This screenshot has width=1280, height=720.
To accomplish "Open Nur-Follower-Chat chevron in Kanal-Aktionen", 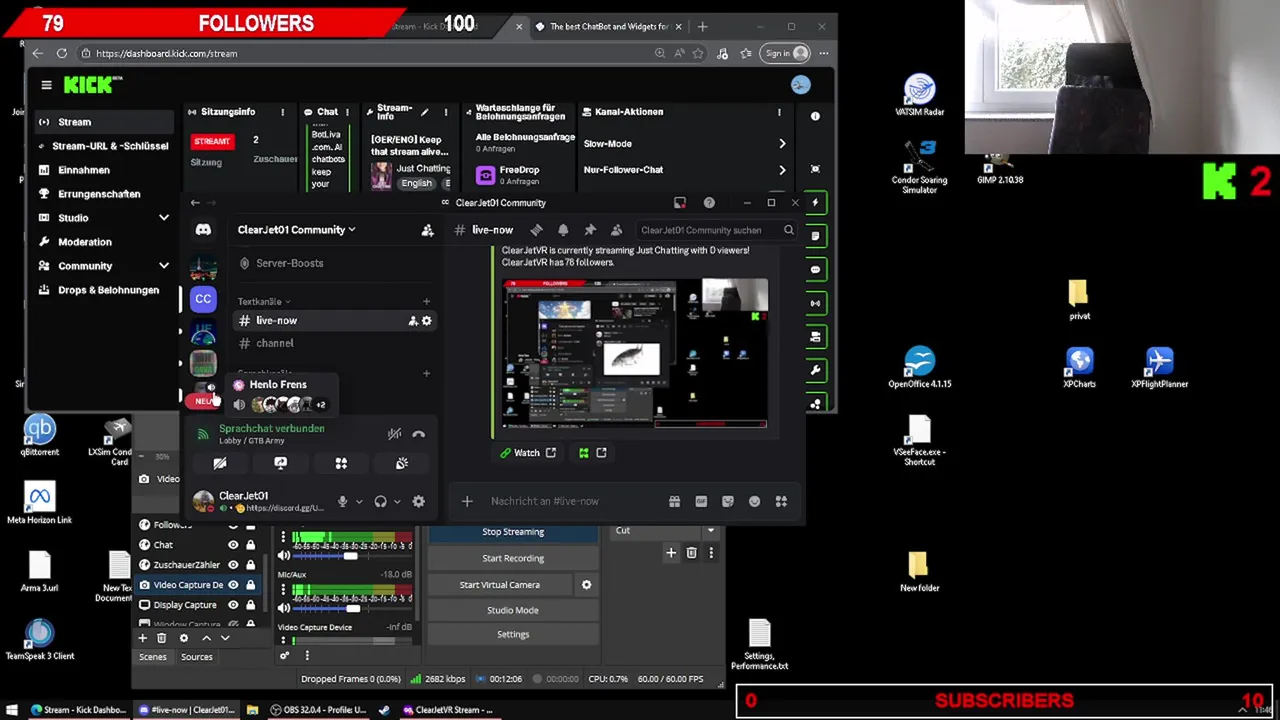I will point(782,170).
